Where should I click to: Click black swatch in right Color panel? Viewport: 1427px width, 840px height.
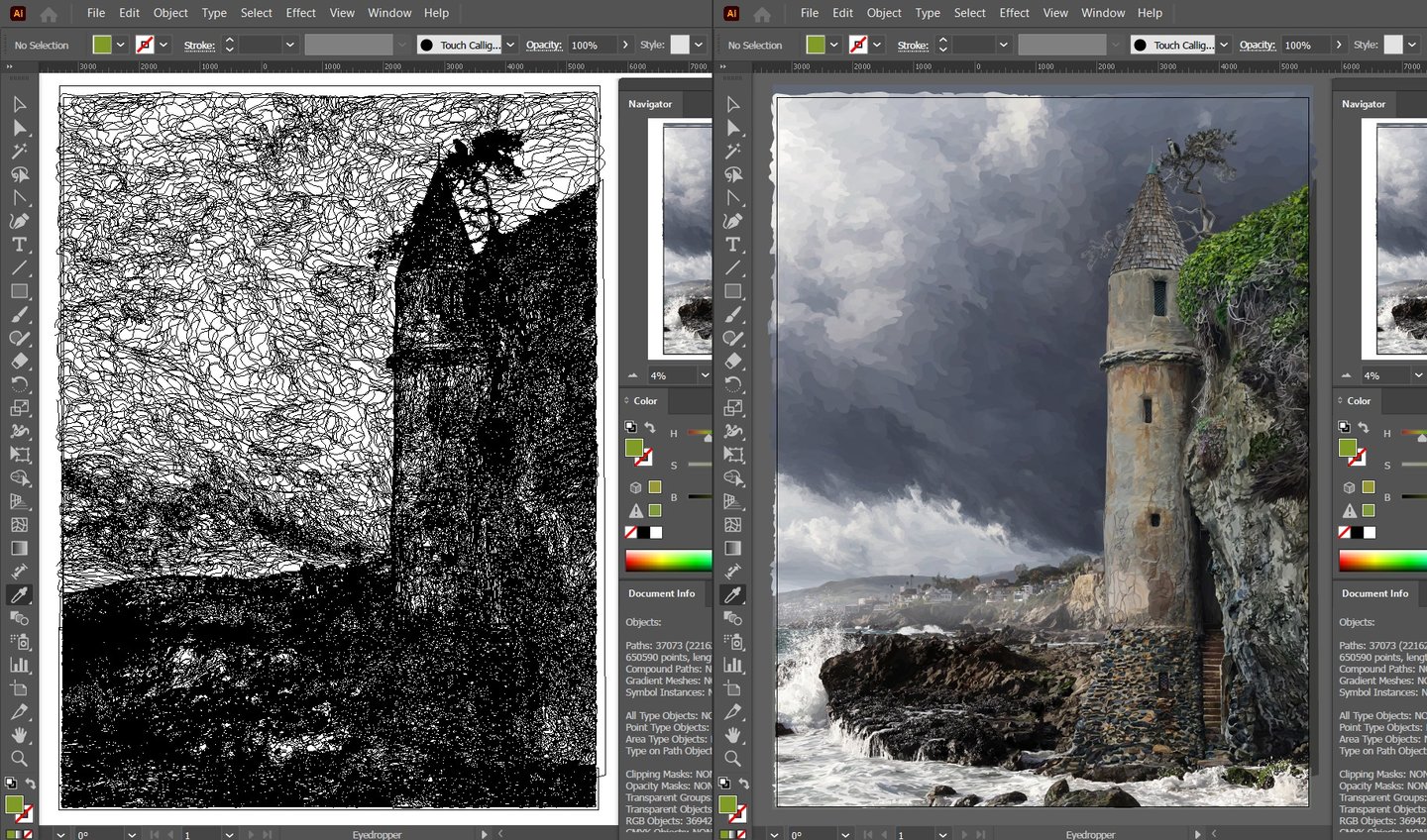[x=1357, y=533]
